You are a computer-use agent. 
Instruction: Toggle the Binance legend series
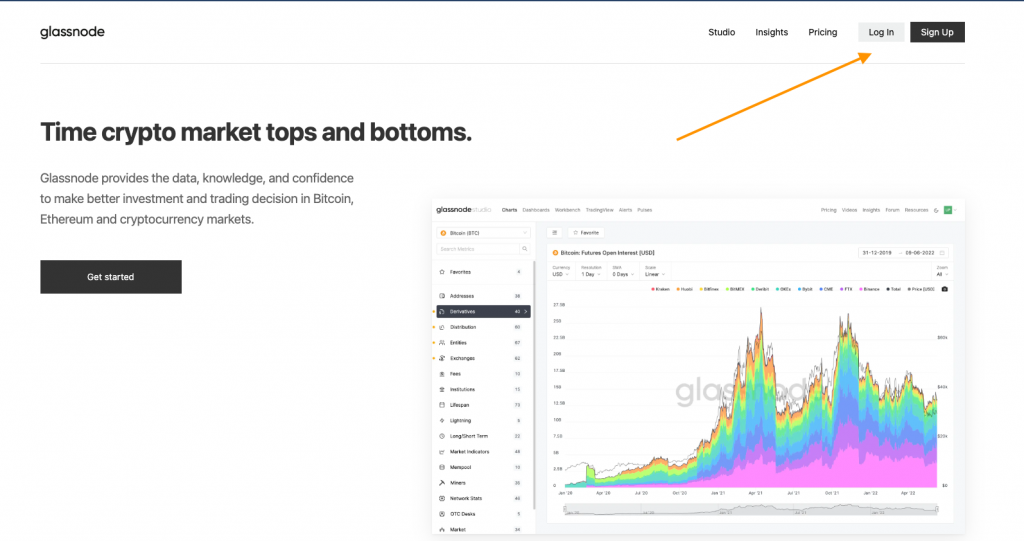pyautogui.click(x=869, y=289)
